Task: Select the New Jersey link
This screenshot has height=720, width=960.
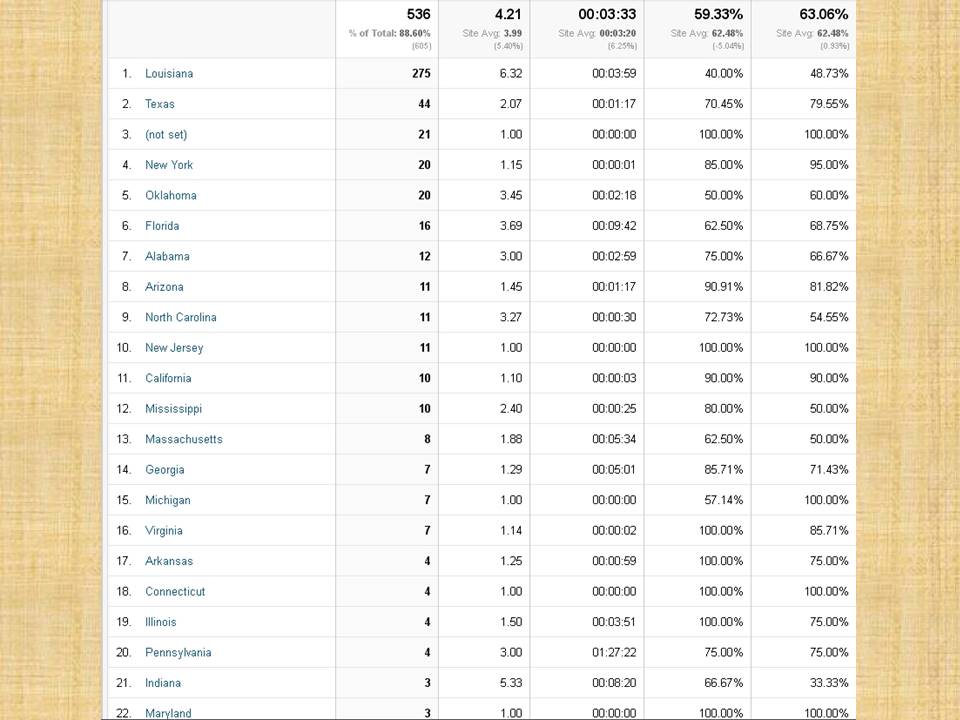Action: 174,348
